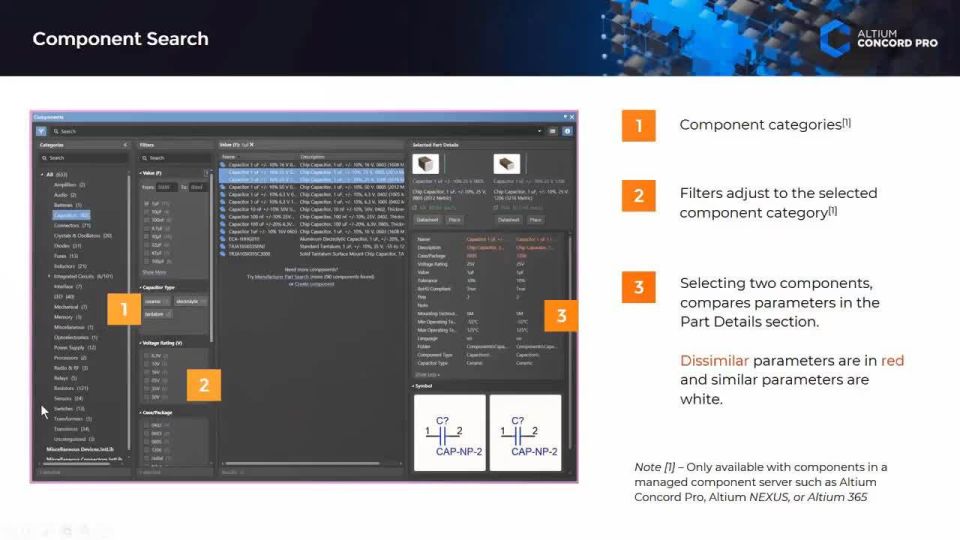Open the search bar dropdown arrow

pos(539,131)
